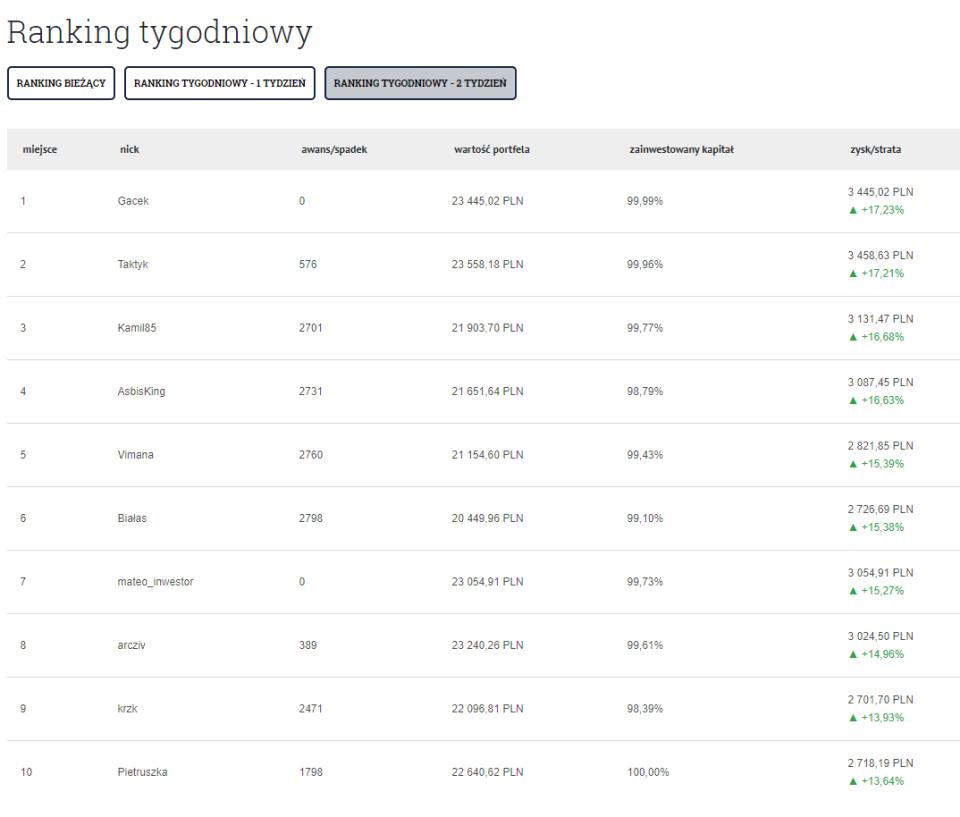Click the miejsce column header
This screenshot has height=817, width=960.
tap(38, 149)
